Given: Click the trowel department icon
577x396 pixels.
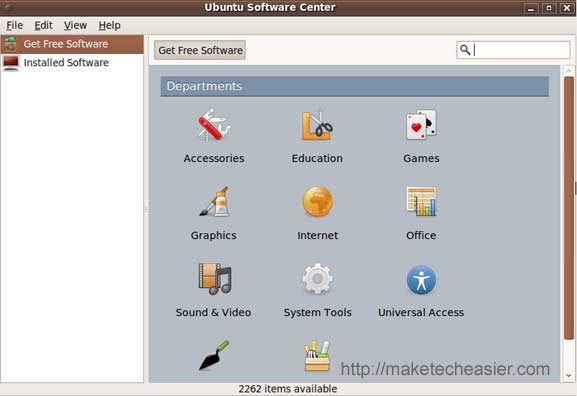Looking at the screenshot, I should [214, 356].
